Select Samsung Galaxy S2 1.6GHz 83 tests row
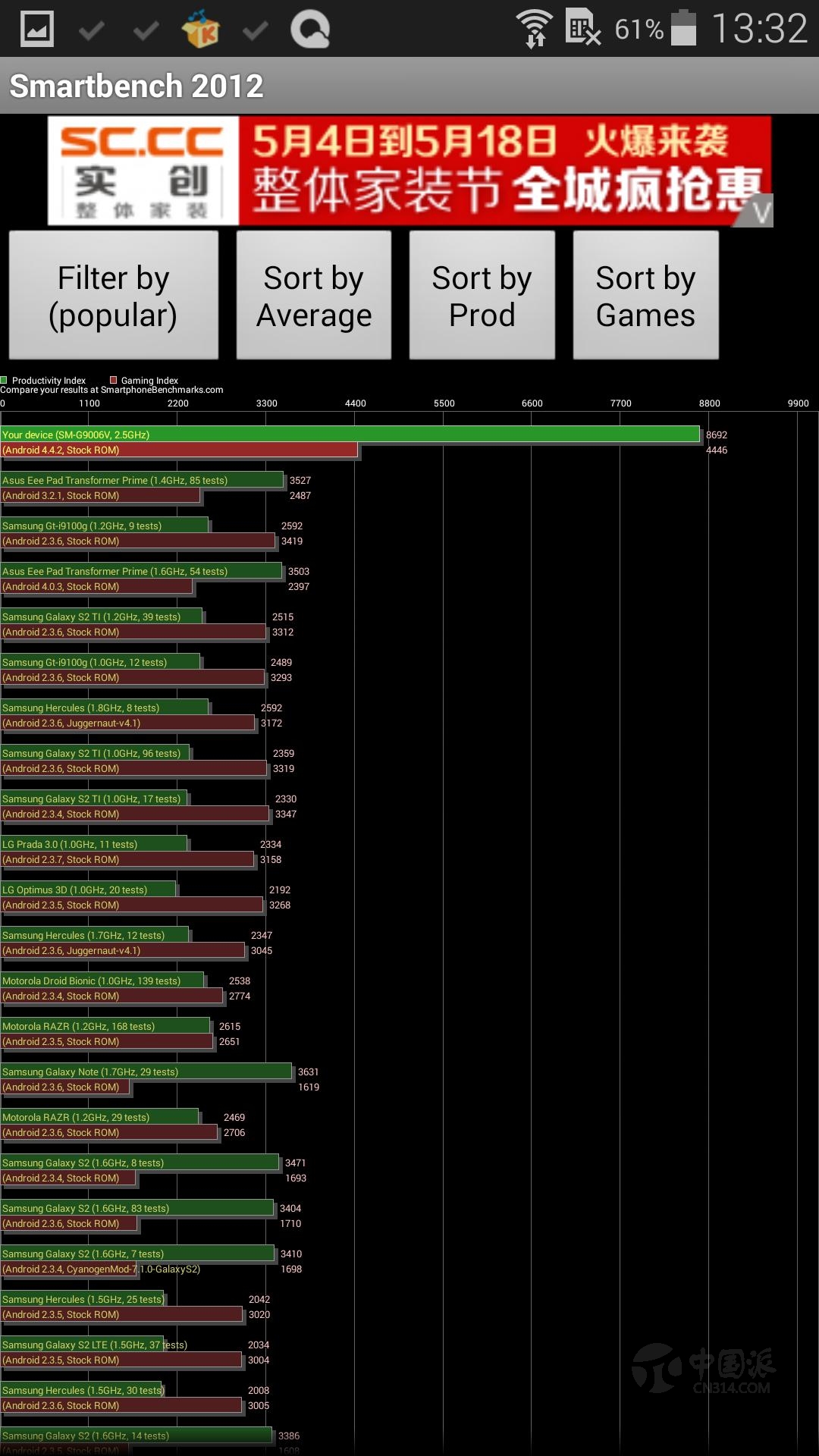This screenshot has width=819, height=1456. pyautogui.click(x=137, y=1208)
